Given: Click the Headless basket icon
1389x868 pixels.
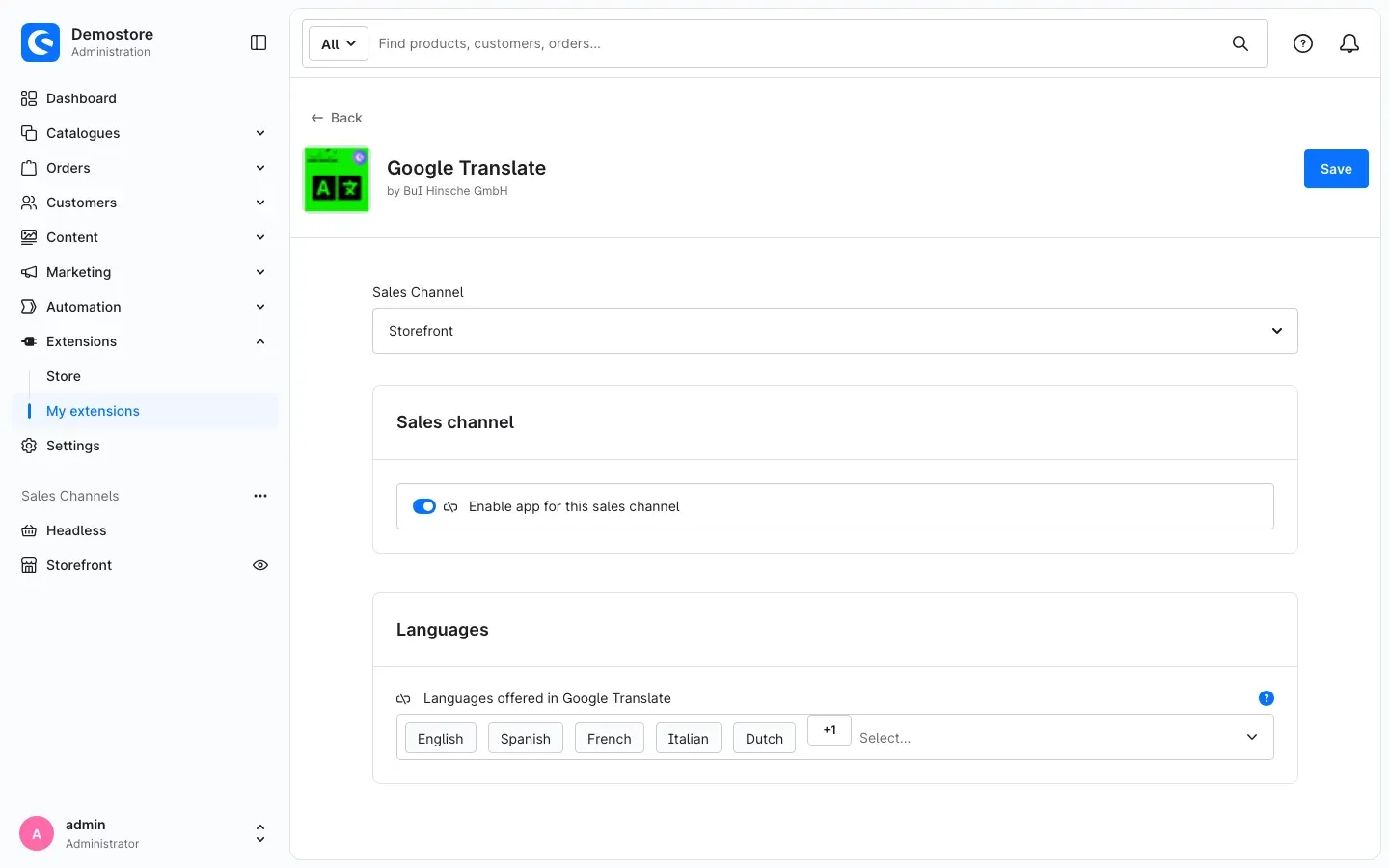Looking at the screenshot, I should [29, 530].
